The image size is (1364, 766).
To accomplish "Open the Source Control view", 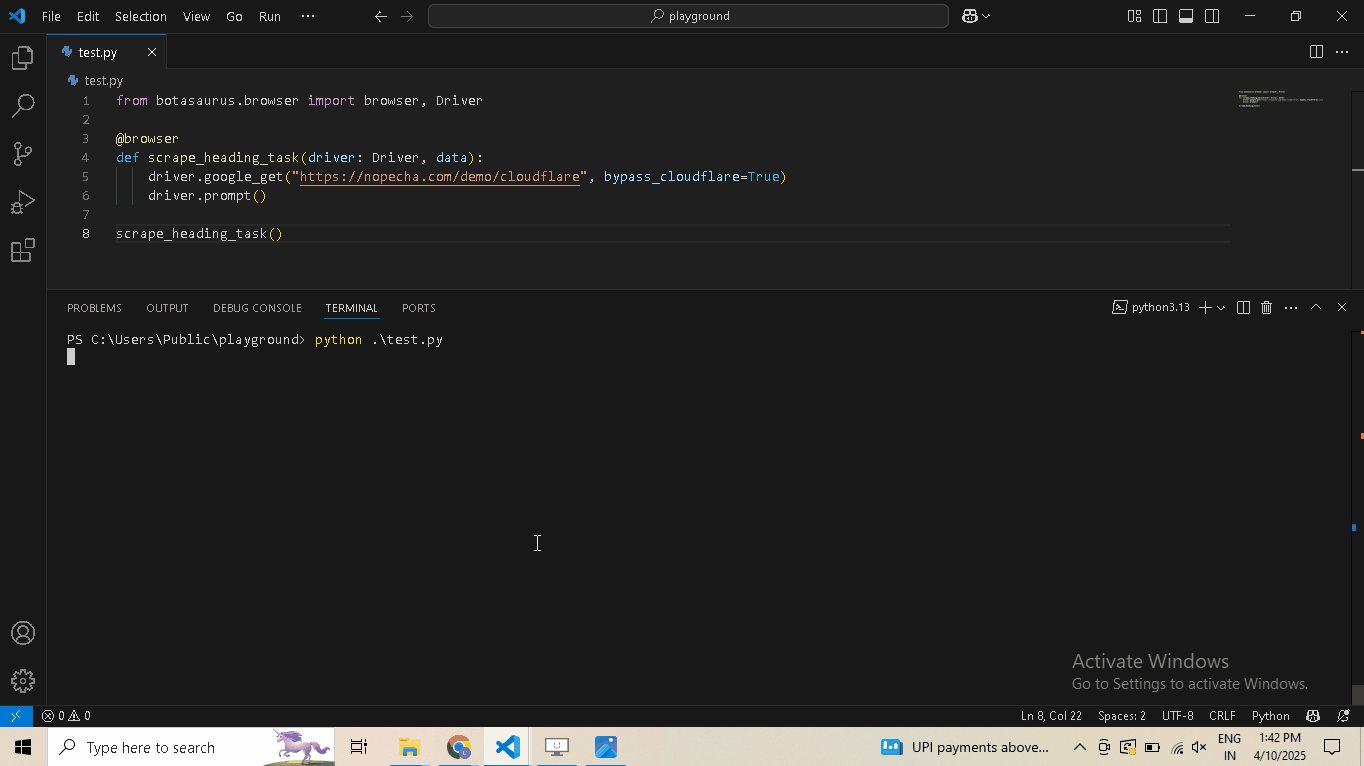I will [x=22, y=153].
